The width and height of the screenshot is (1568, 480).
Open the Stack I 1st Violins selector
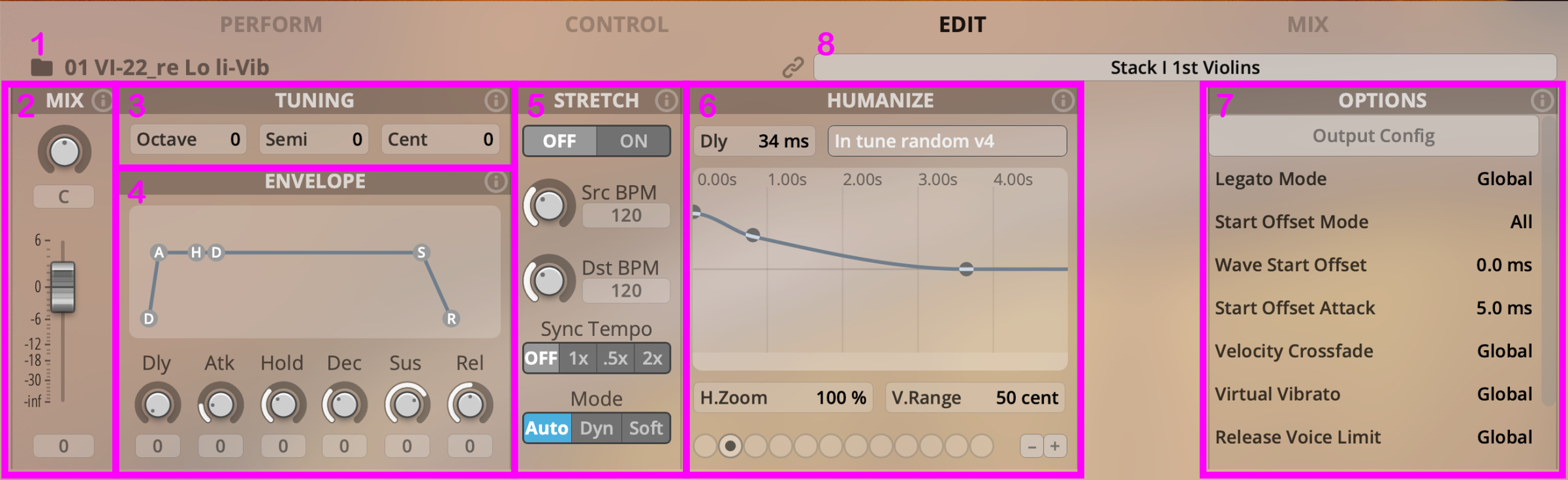coord(1185,67)
